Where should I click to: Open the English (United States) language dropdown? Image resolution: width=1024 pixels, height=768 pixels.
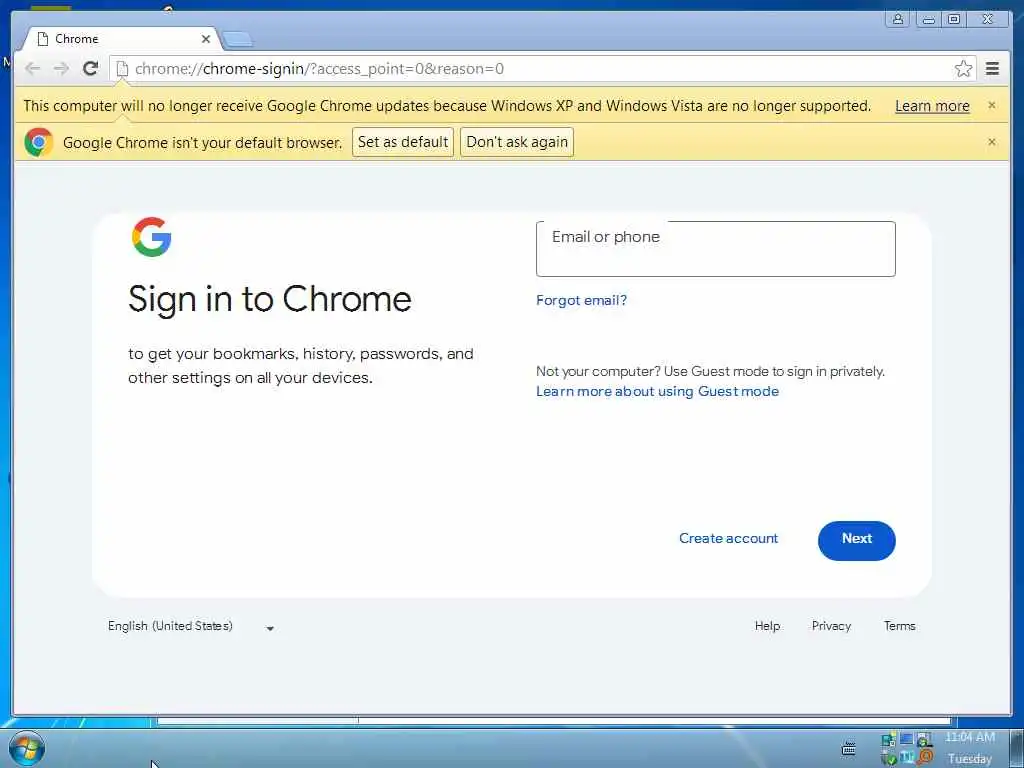[x=190, y=626]
